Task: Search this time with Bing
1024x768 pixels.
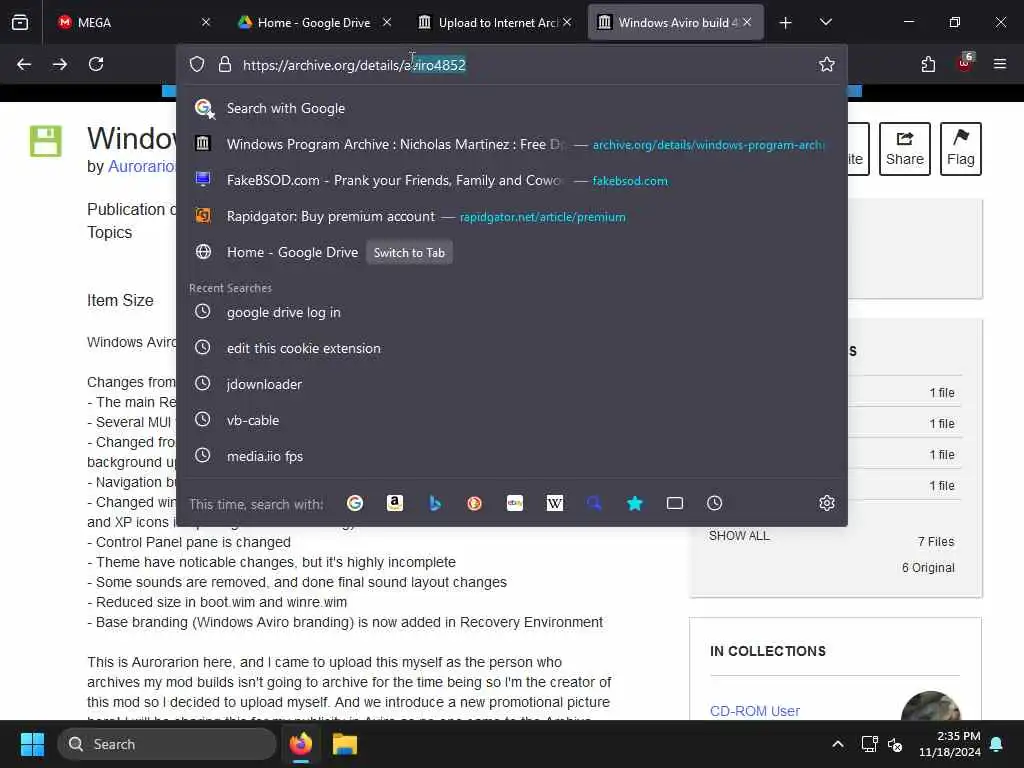Action: pyautogui.click(x=435, y=504)
